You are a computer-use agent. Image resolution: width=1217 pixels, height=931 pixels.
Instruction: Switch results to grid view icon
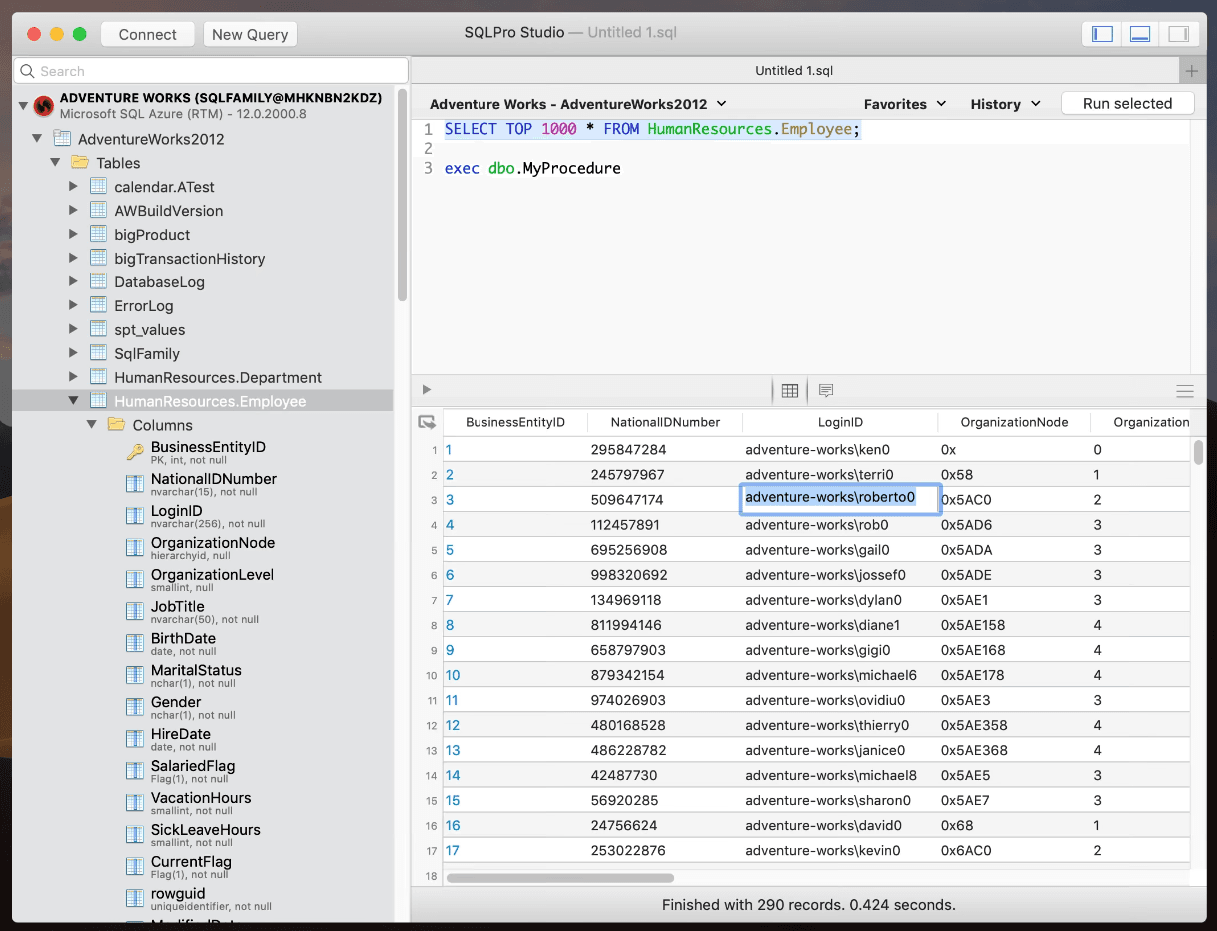pyautogui.click(x=790, y=390)
